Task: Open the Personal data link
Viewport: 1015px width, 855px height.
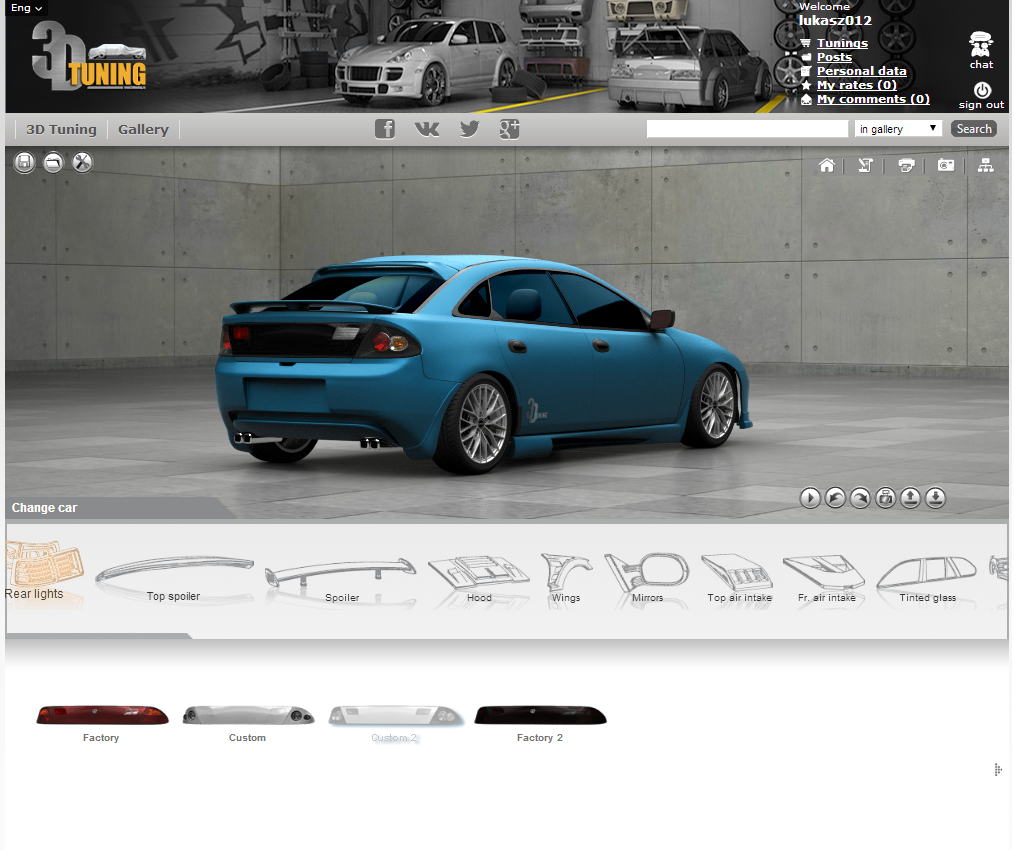Action: pos(861,71)
